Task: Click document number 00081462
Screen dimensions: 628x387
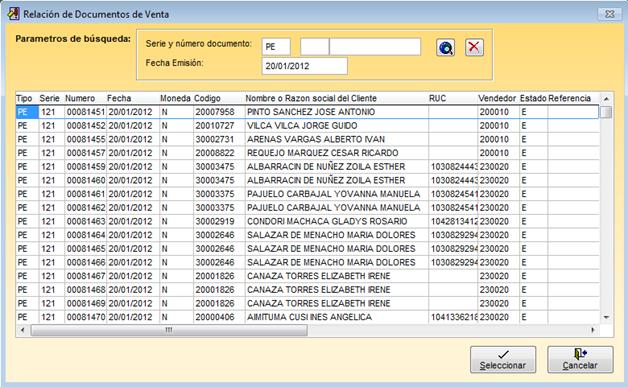Action: (x=86, y=208)
